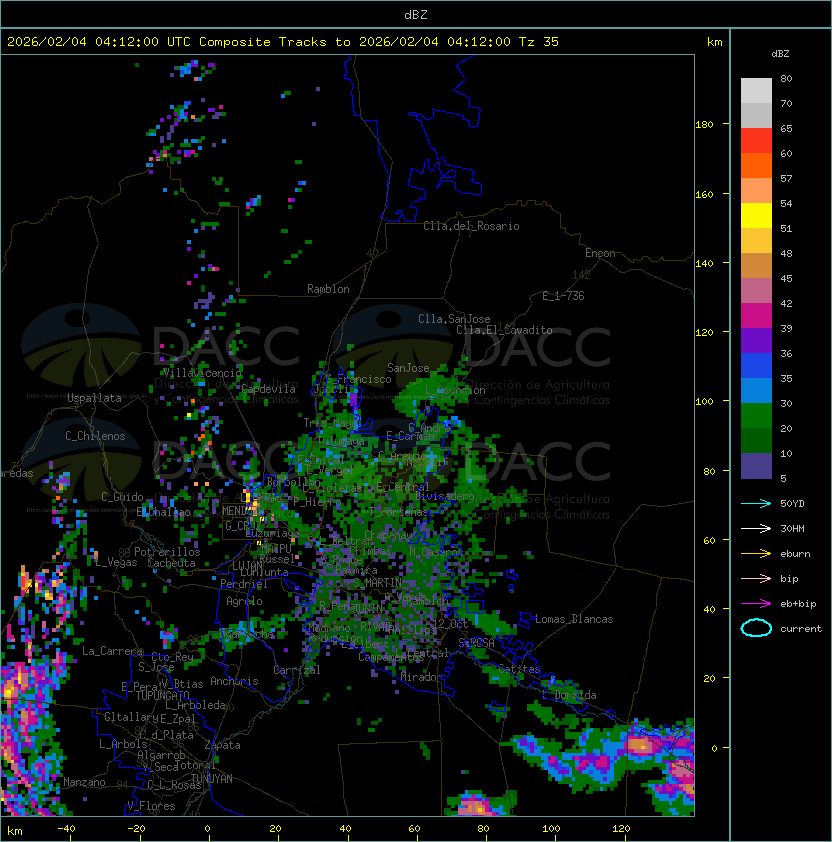Screen dimensions: 832x842
Task: Click the 'SanJose' map label
Action: pos(408,368)
